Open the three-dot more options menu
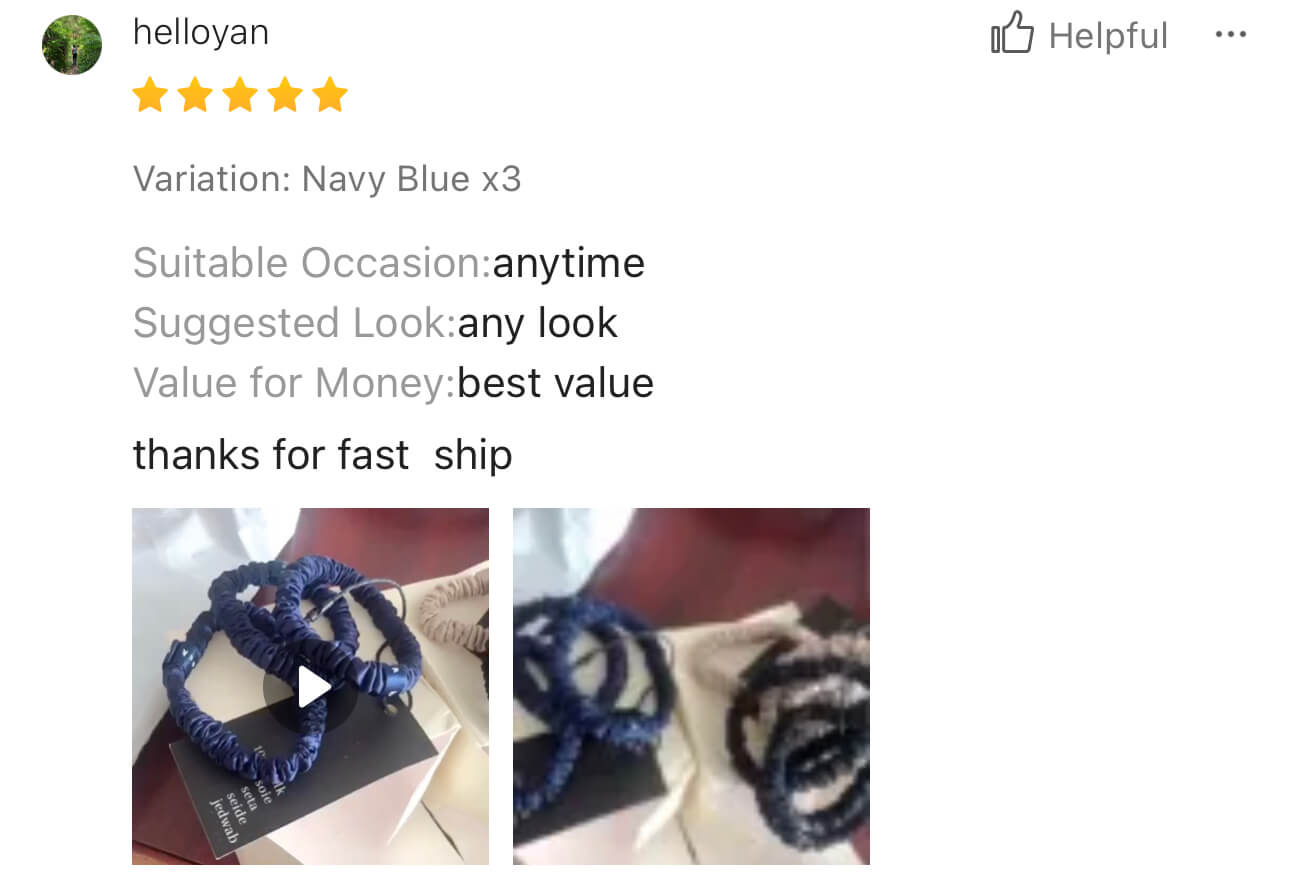Screen dimensions: 1290x888 click(x=1230, y=35)
